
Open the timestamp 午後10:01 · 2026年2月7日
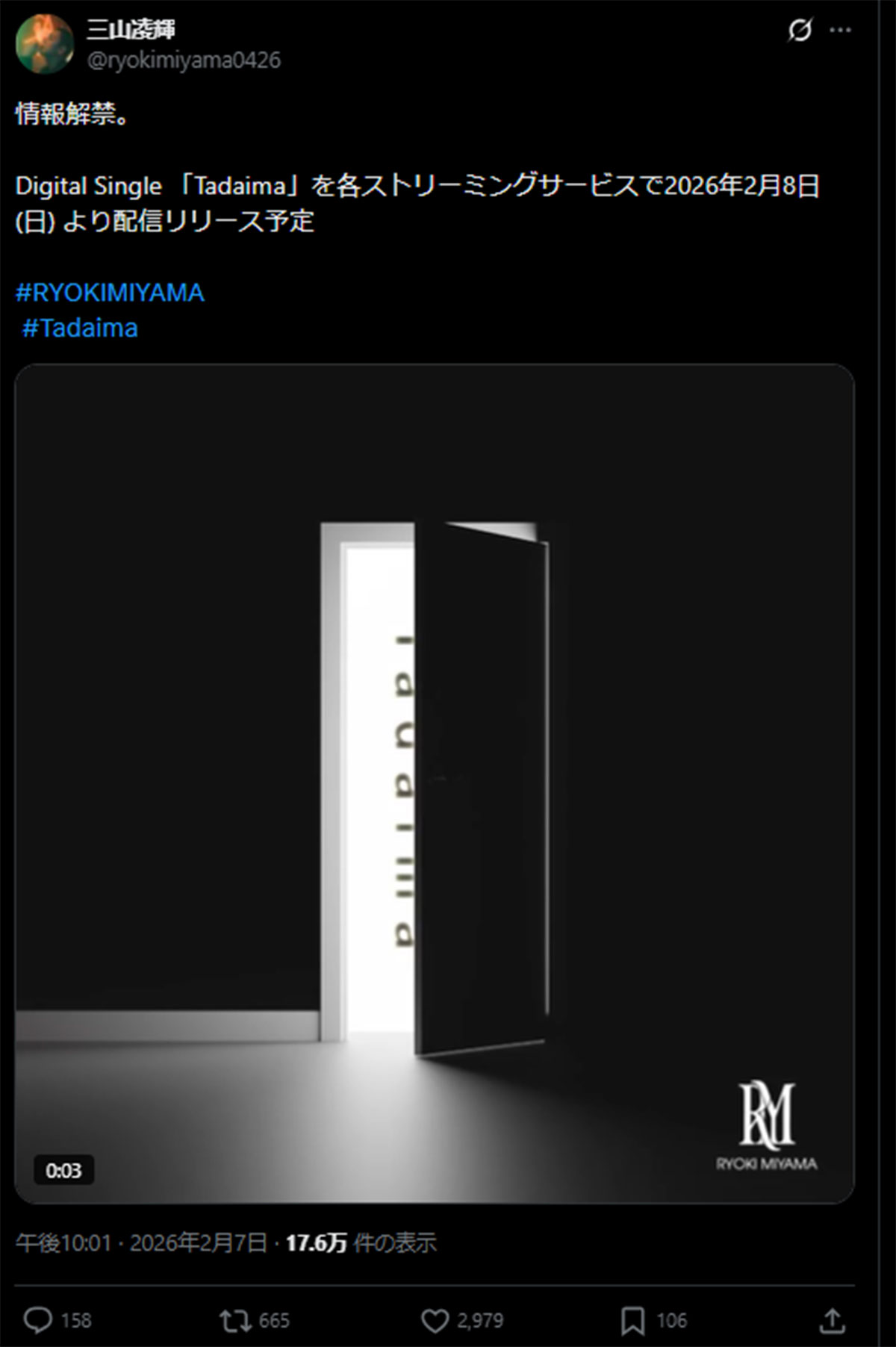coord(142,1242)
